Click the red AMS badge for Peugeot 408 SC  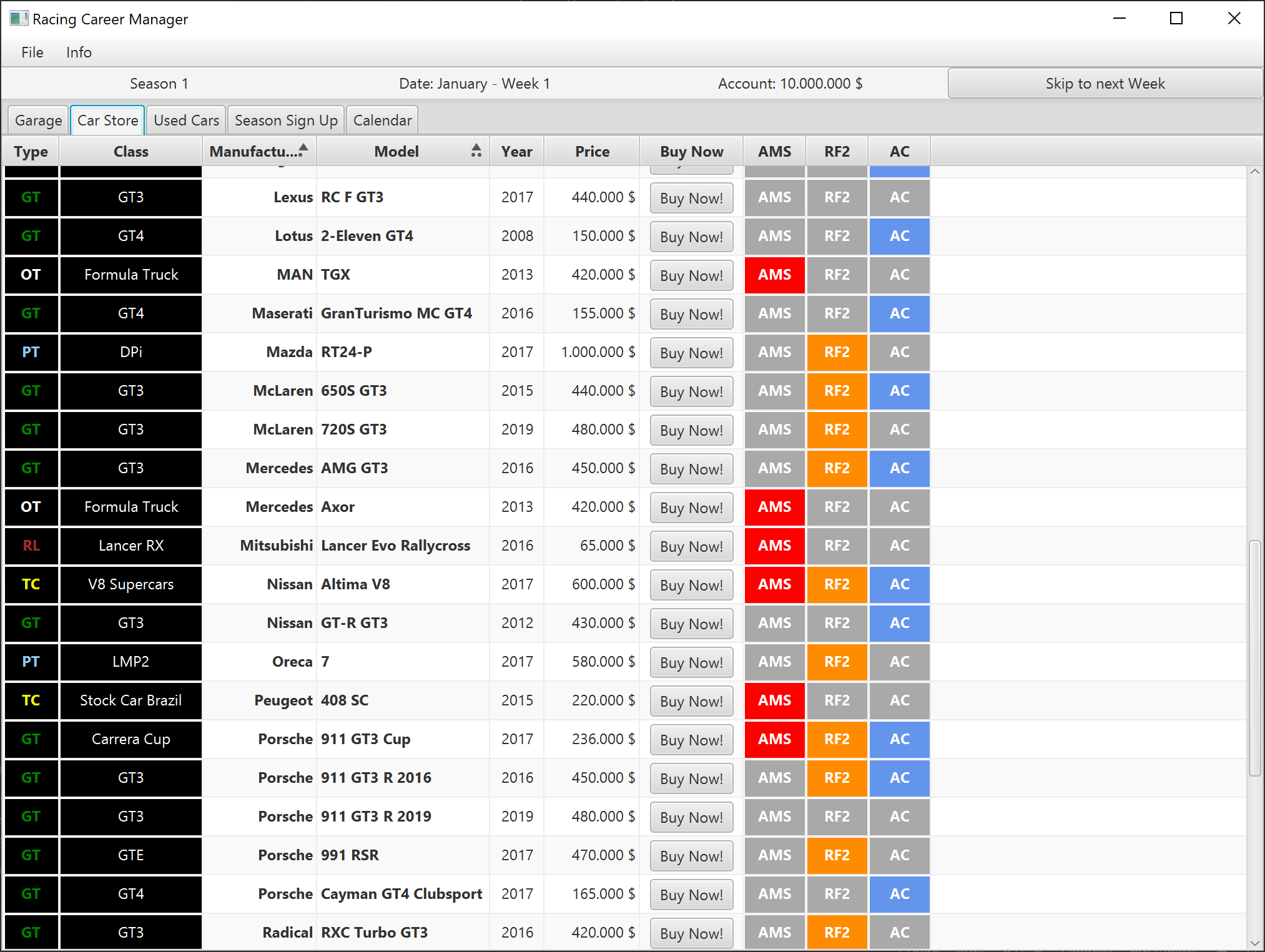pos(774,700)
